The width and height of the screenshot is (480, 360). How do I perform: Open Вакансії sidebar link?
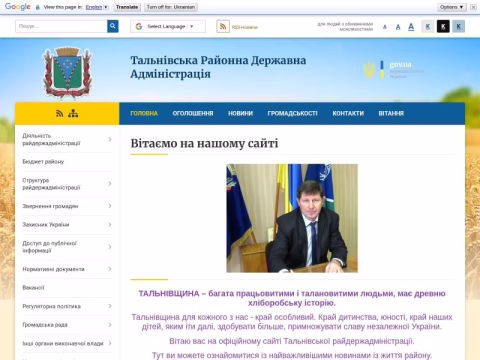point(33,288)
